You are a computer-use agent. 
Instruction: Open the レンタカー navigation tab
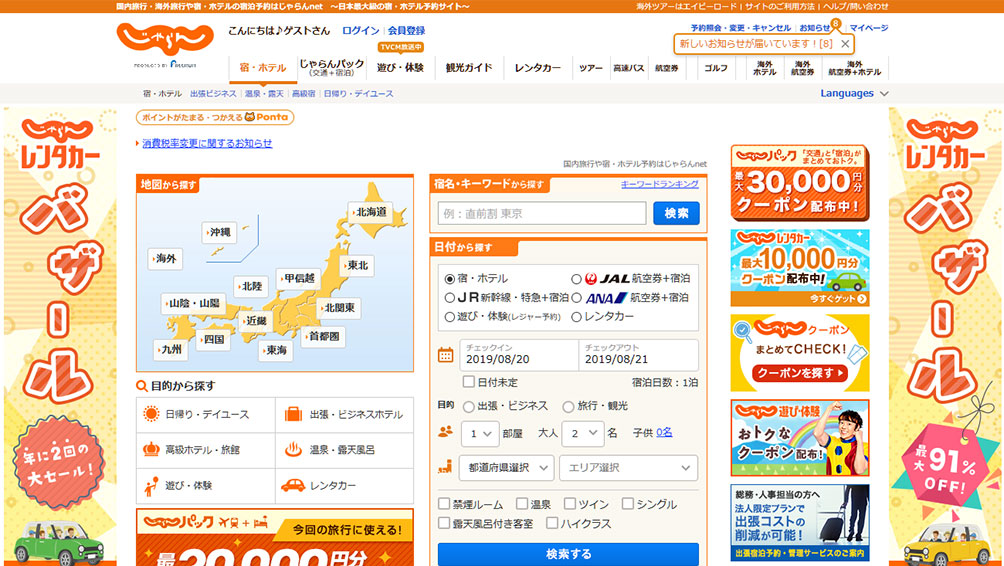pyautogui.click(x=537, y=68)
